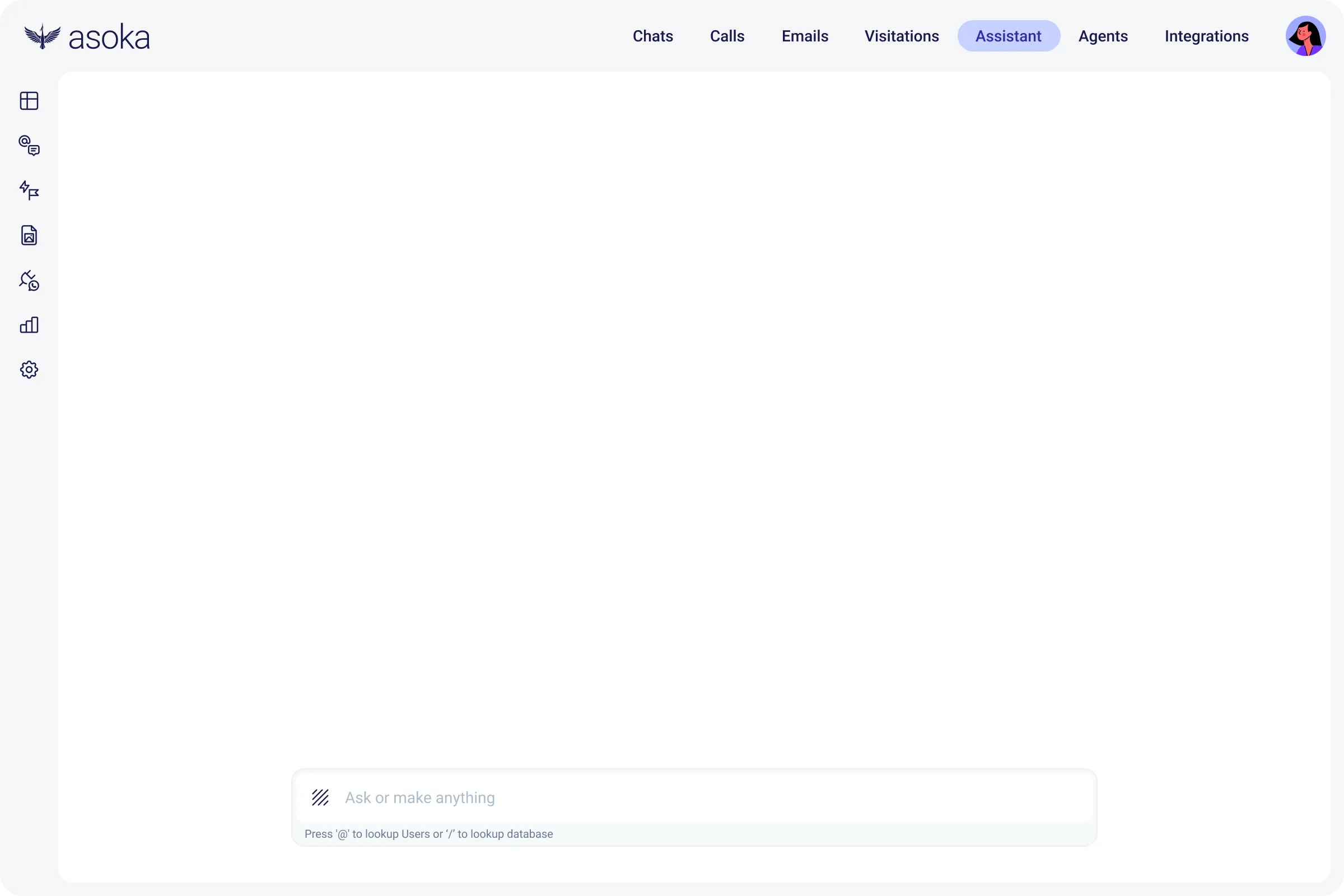Open the settings gear icon in sidebar
This screenshot has width=1344, height=896.
29,370
